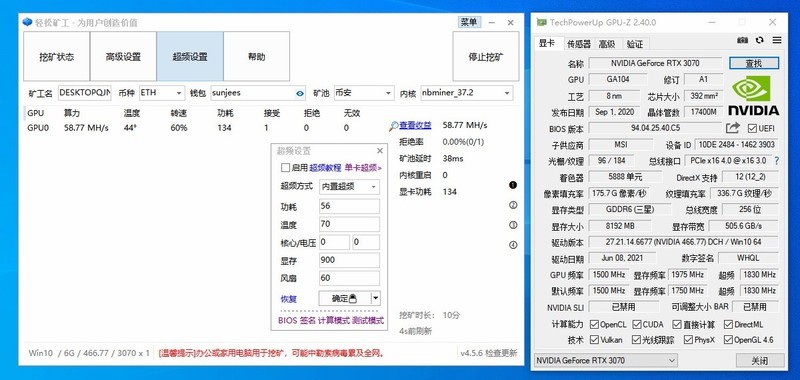Open the 查看收益 link

pyautogui.click(x=415, y=125)
